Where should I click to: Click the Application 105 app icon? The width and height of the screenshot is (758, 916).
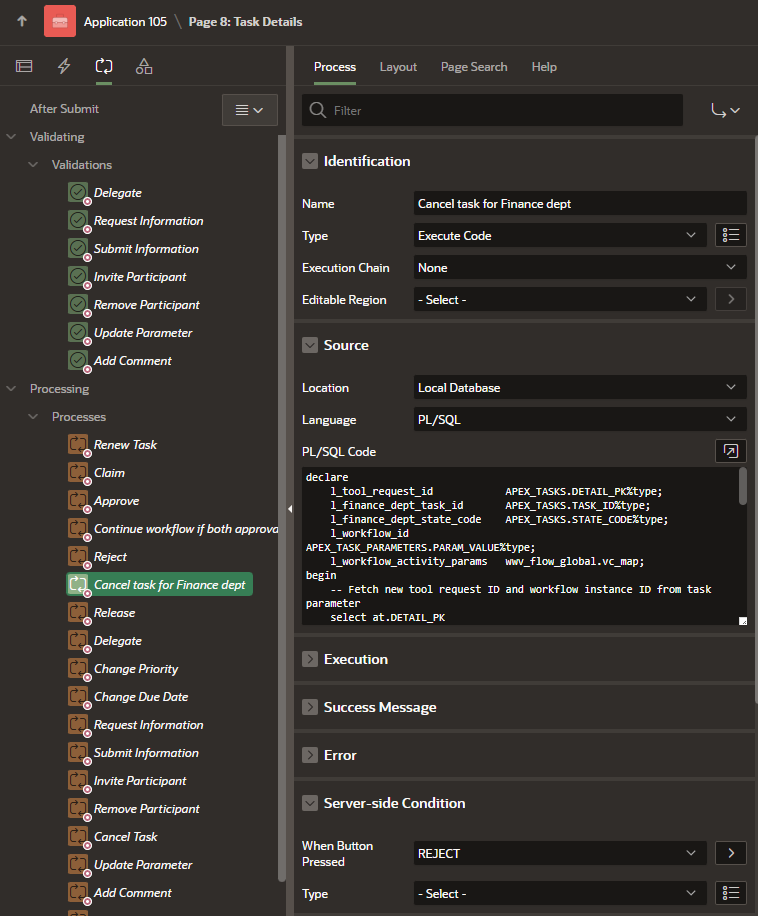click(59, 21)
